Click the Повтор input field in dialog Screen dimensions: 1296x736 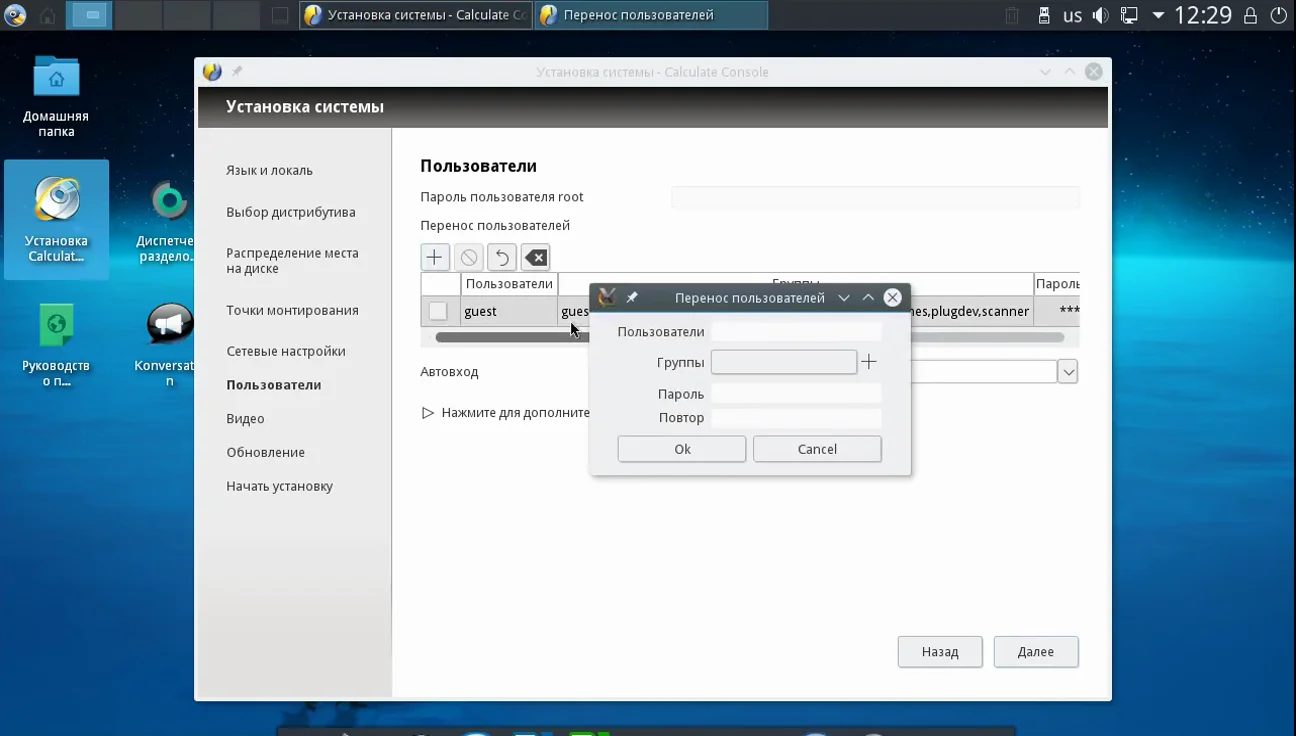coord(796,418)
